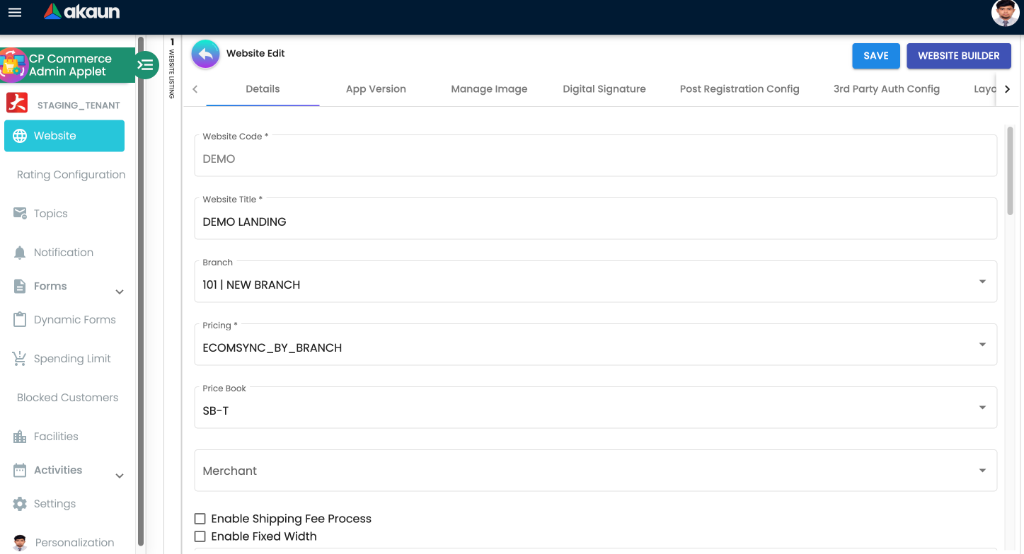Click the STAGING_TENANT logo icon
The width and height of the screenshot is (1024, 554).
(x=17, y=103)
